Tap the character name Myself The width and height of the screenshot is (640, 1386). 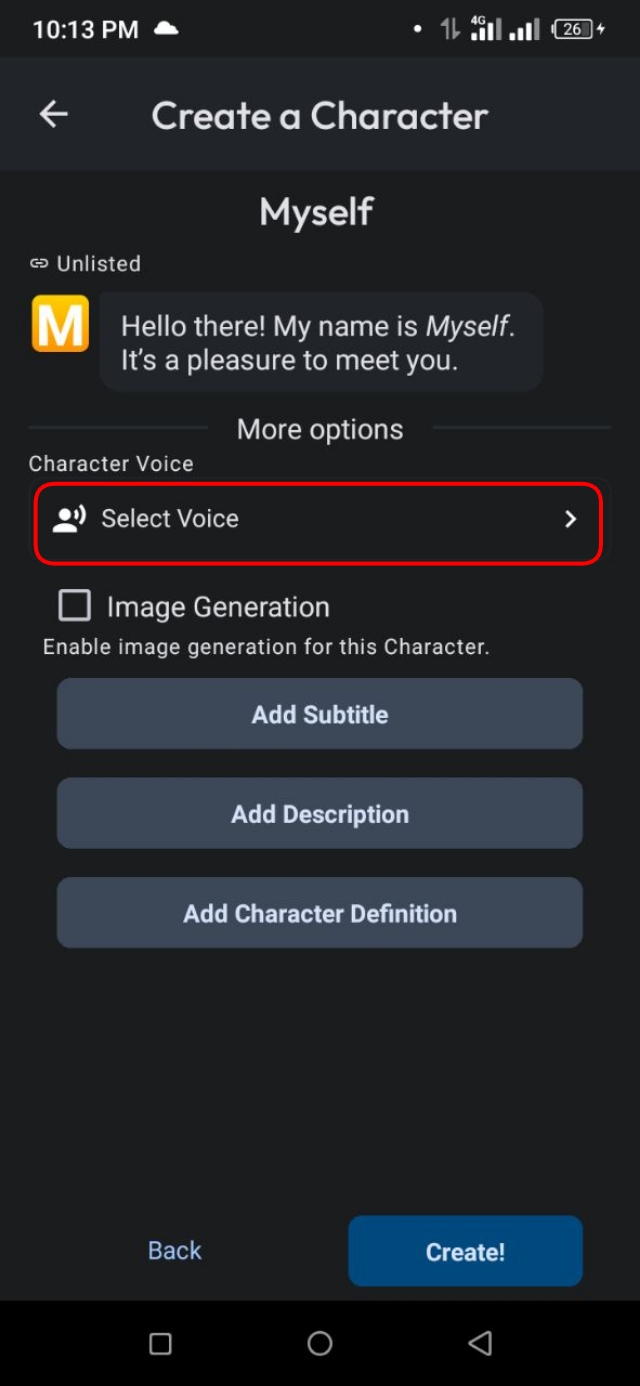(316, 211)
